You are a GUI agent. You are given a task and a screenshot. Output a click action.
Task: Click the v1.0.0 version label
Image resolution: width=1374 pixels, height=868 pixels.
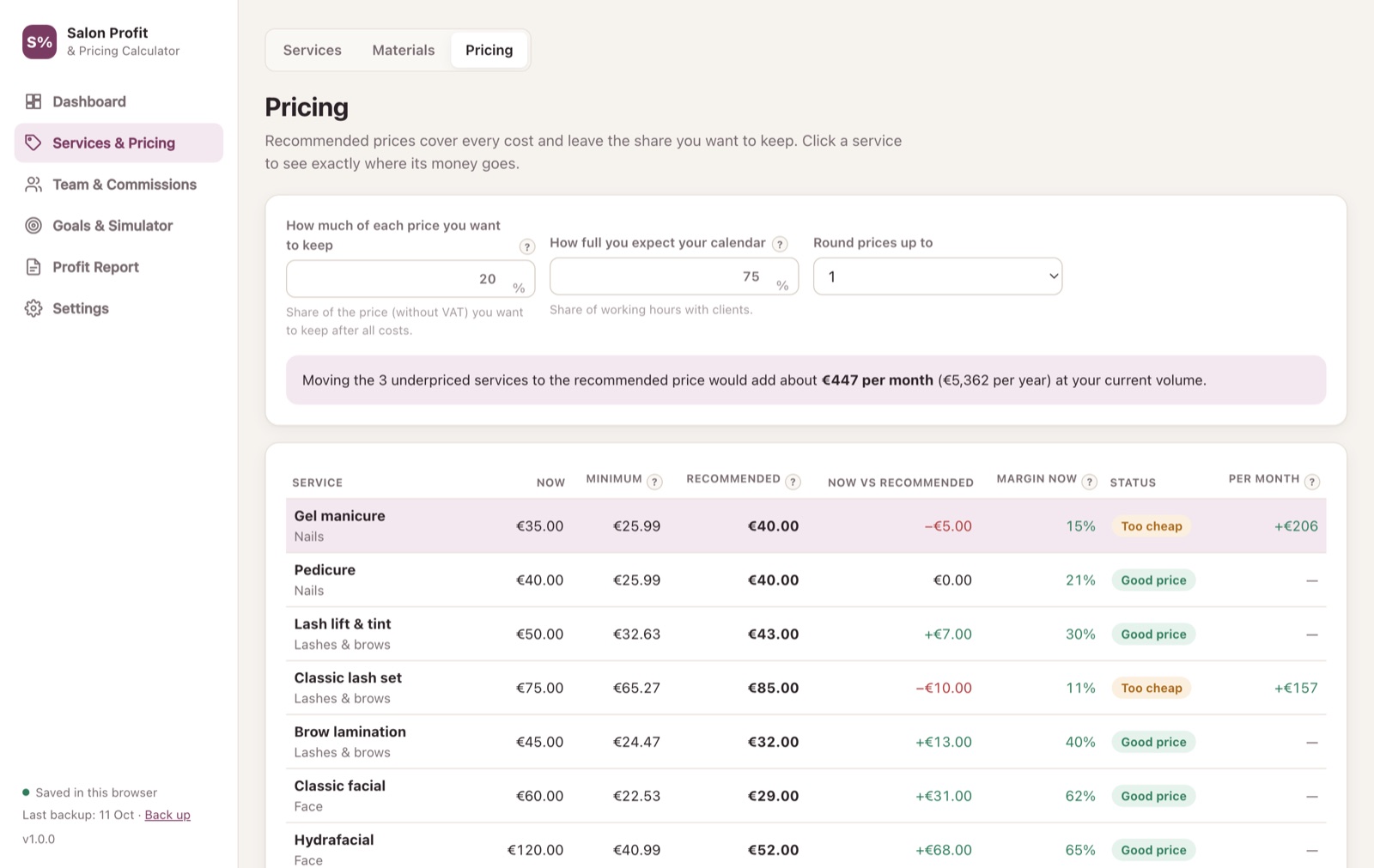click(x=39, y=839)
